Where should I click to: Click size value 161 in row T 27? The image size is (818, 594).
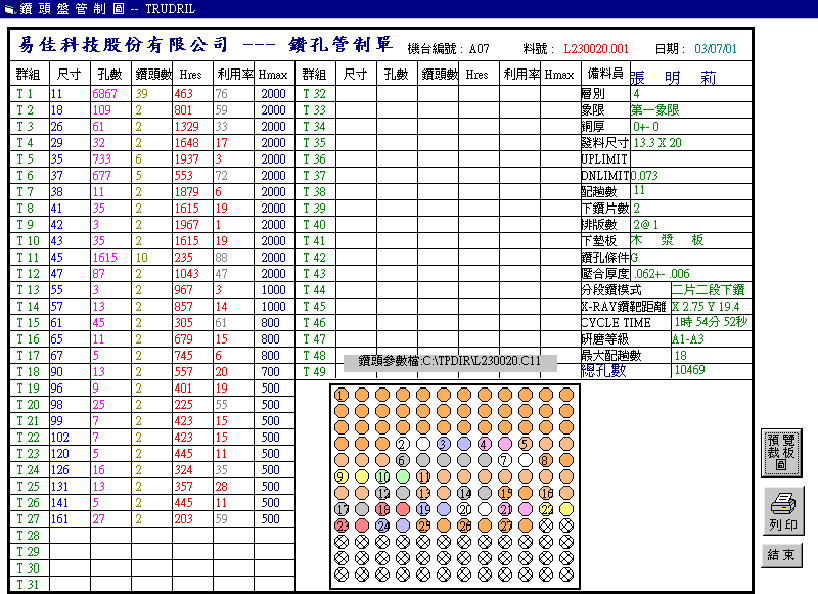[59, 519]
